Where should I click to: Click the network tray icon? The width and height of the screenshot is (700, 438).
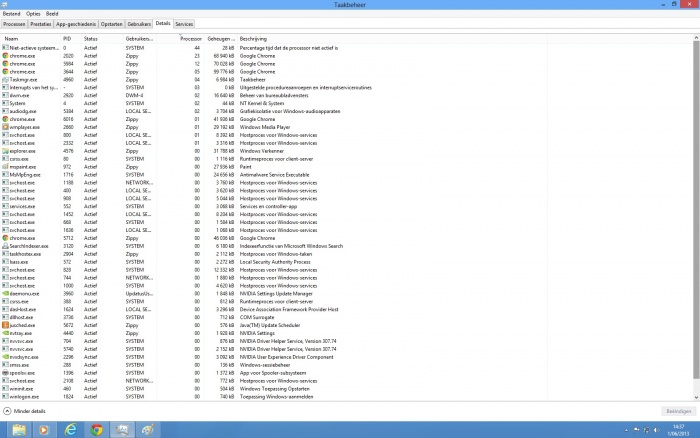pos(646,430)
